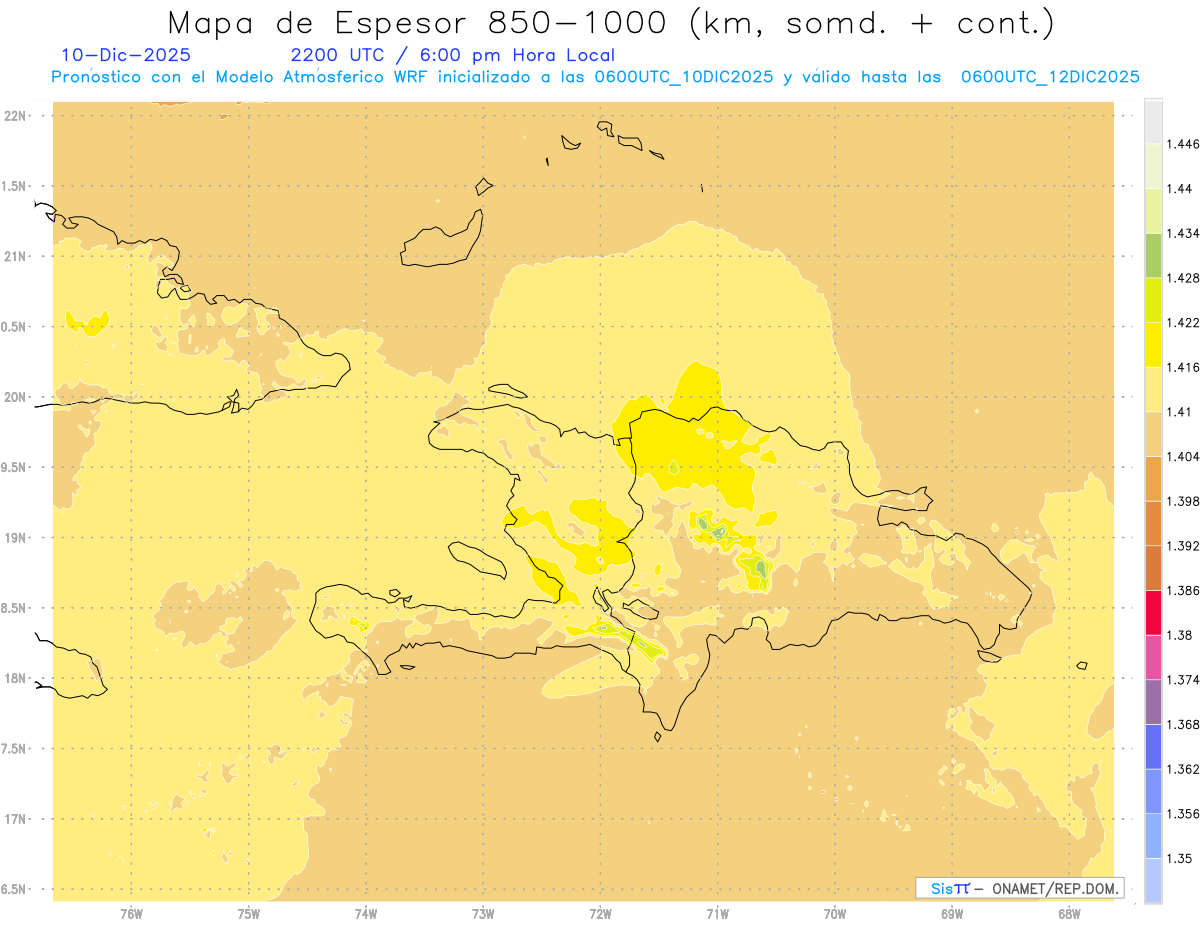Click the legend value "1.404"
Screen dimensions: 1200x927
pos(1185,456)
